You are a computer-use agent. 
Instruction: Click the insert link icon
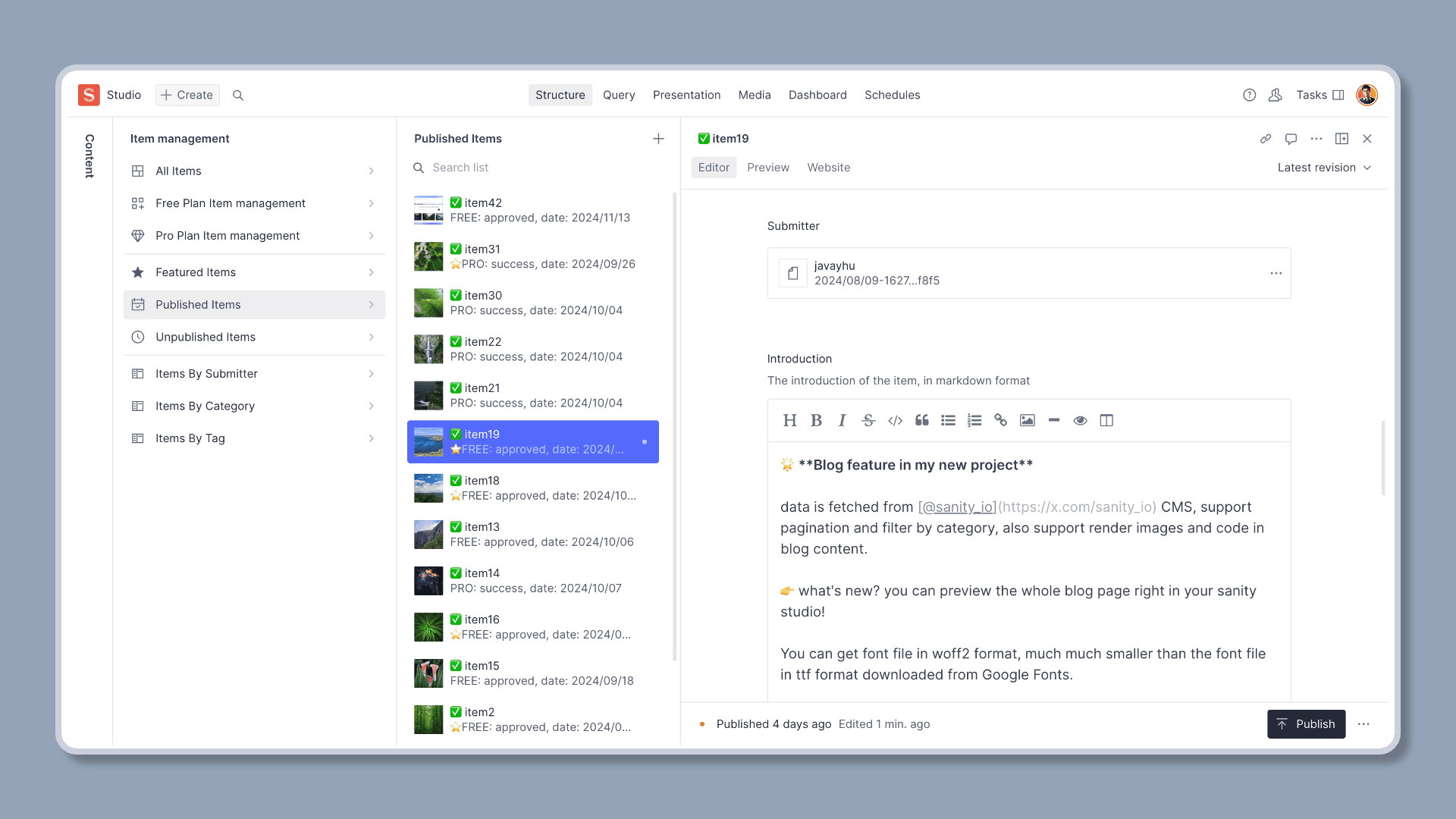coord(1001,420)
